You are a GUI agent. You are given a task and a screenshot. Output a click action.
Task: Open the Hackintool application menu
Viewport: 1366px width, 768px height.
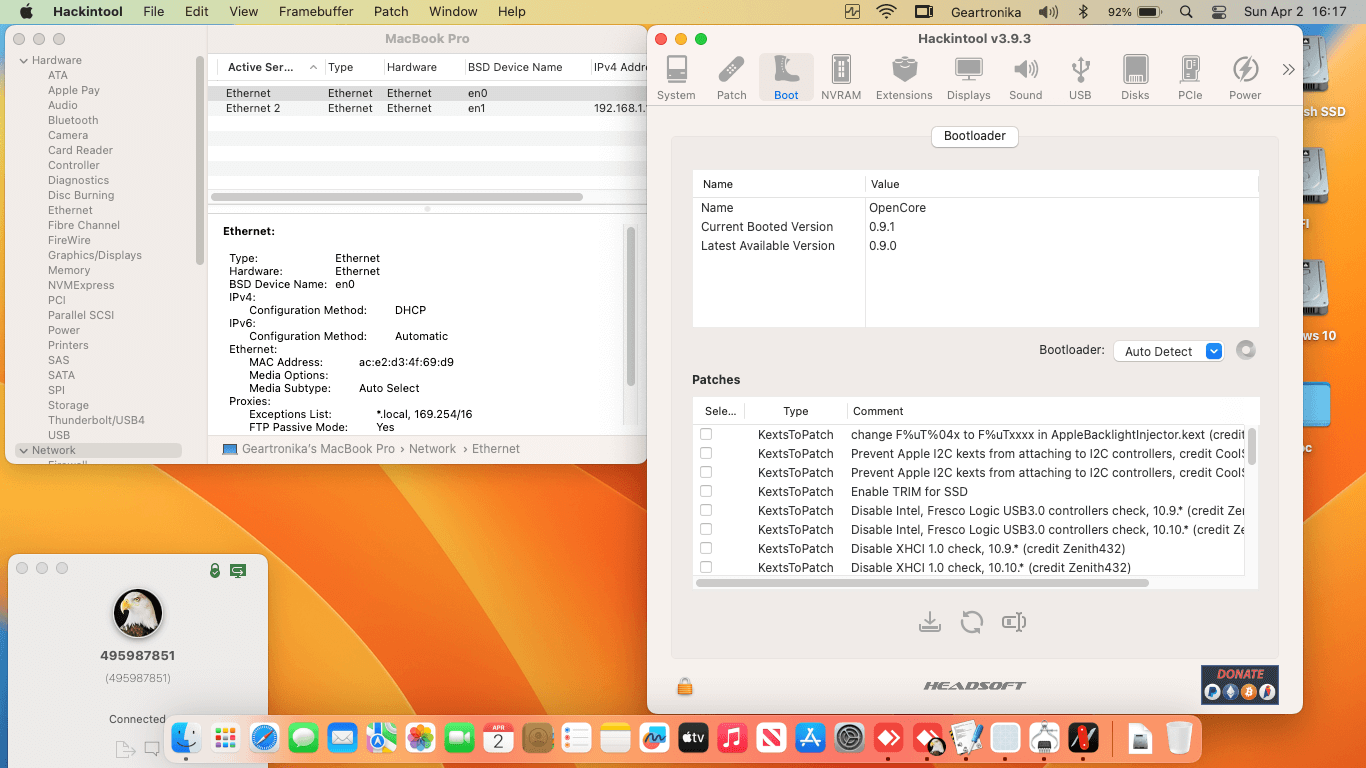coord(86,12)
